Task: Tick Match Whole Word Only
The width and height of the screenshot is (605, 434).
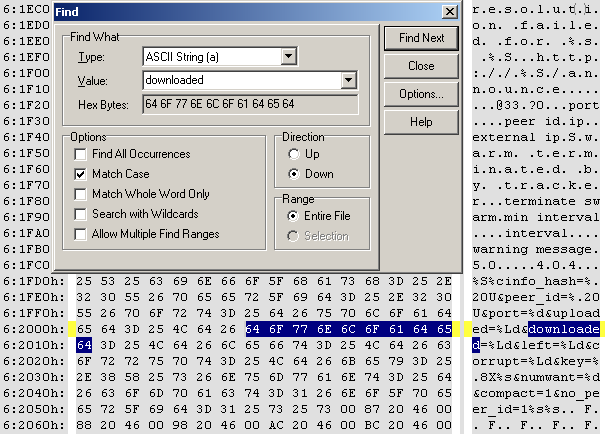Action: point(81,194)
